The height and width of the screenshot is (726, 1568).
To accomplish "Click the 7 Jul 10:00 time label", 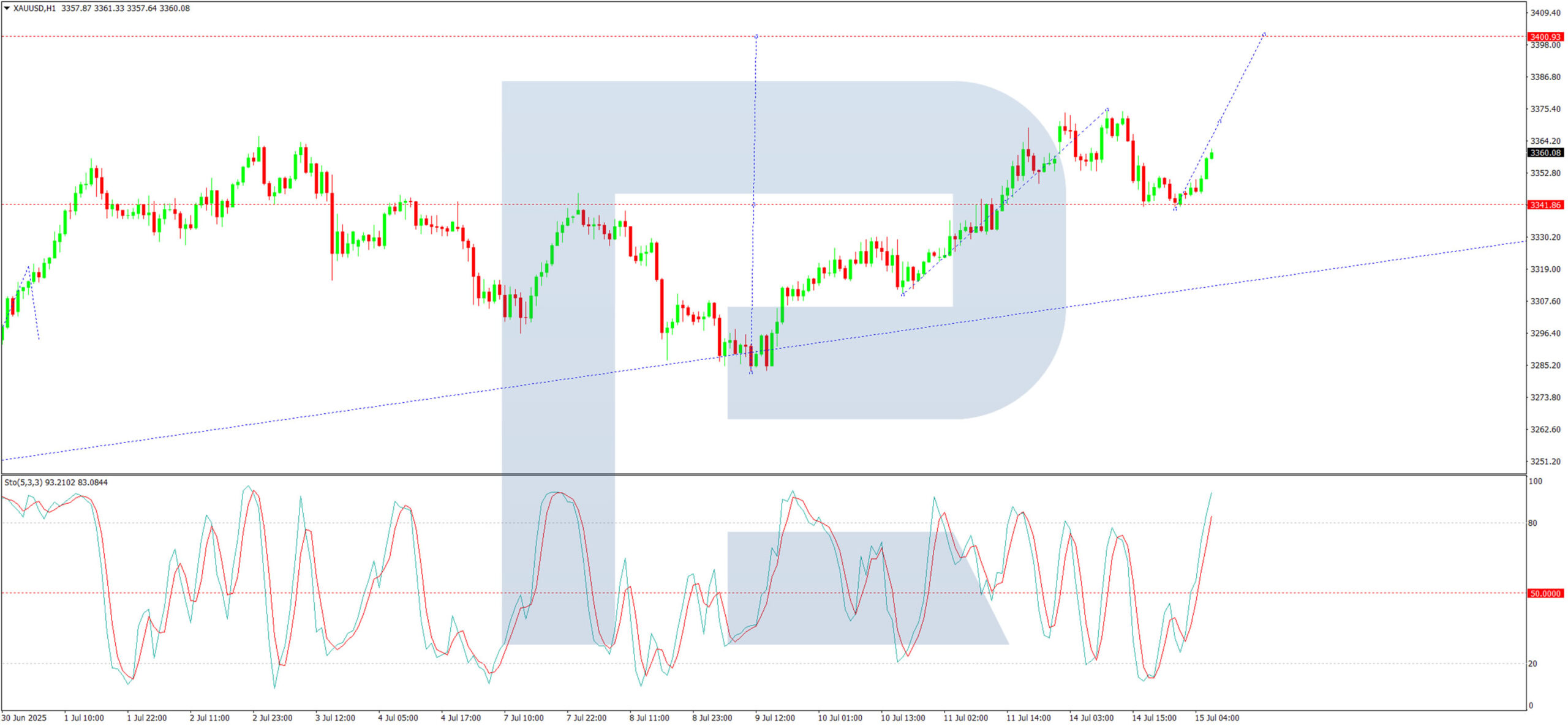I will 523,718.
